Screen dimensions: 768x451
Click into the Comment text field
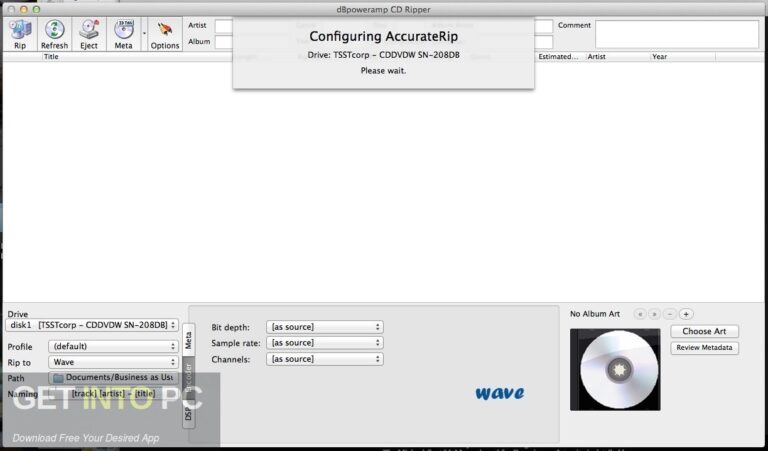pyautogui.click(x=677, y=34)
